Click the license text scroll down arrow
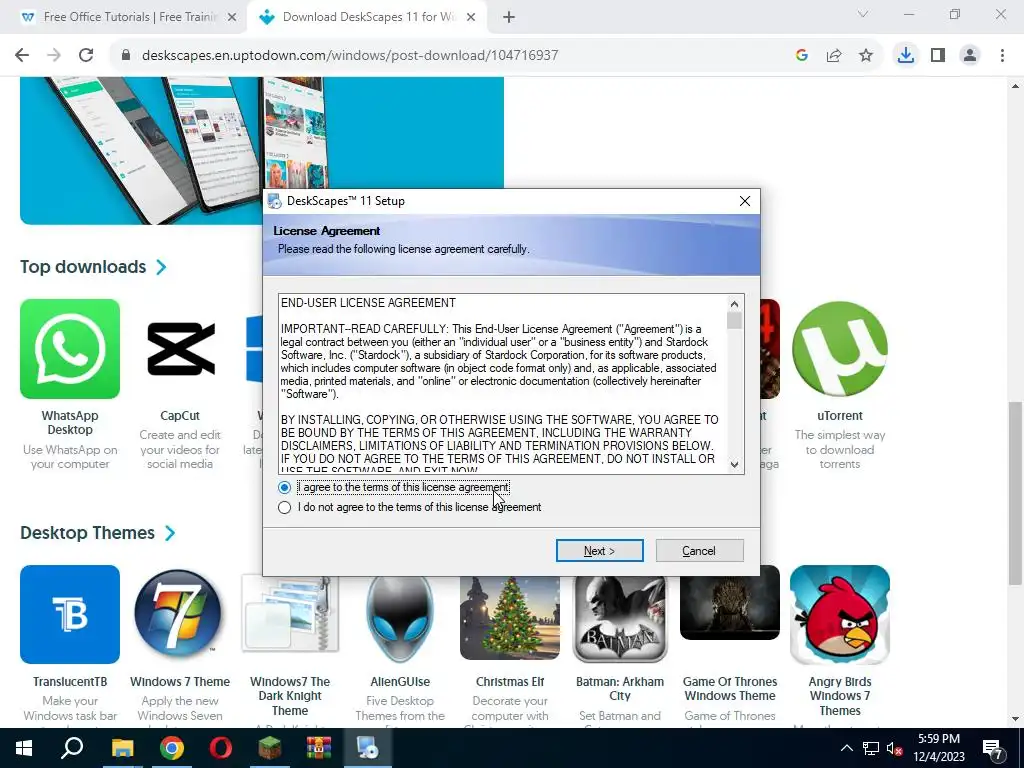The height and width of the screenshot is (768, 1024). (735, 464)
